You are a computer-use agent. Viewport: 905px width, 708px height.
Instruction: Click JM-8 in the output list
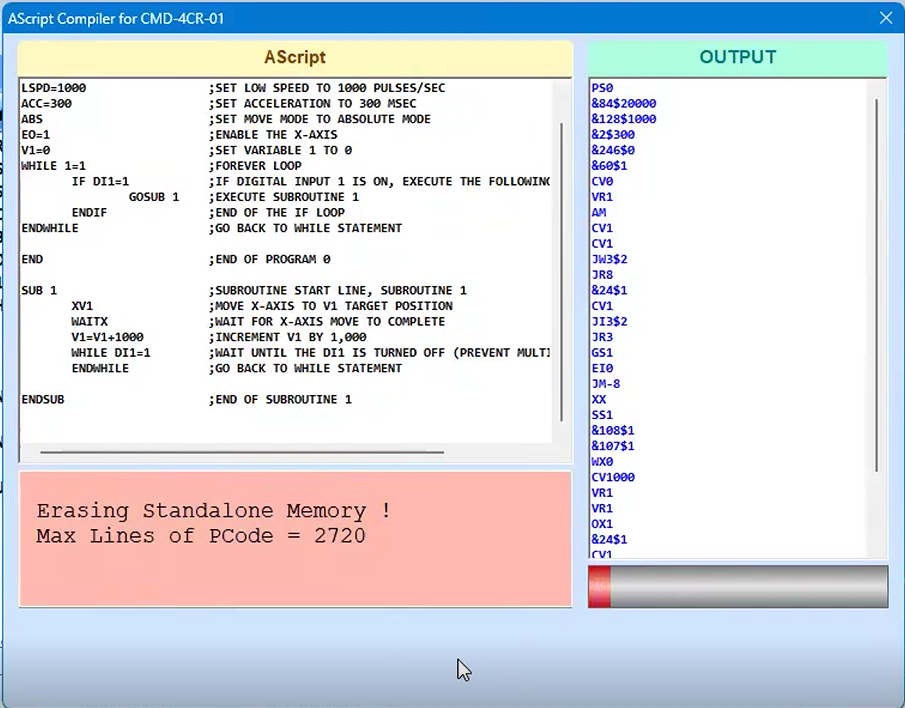click(x=605, y=384)
